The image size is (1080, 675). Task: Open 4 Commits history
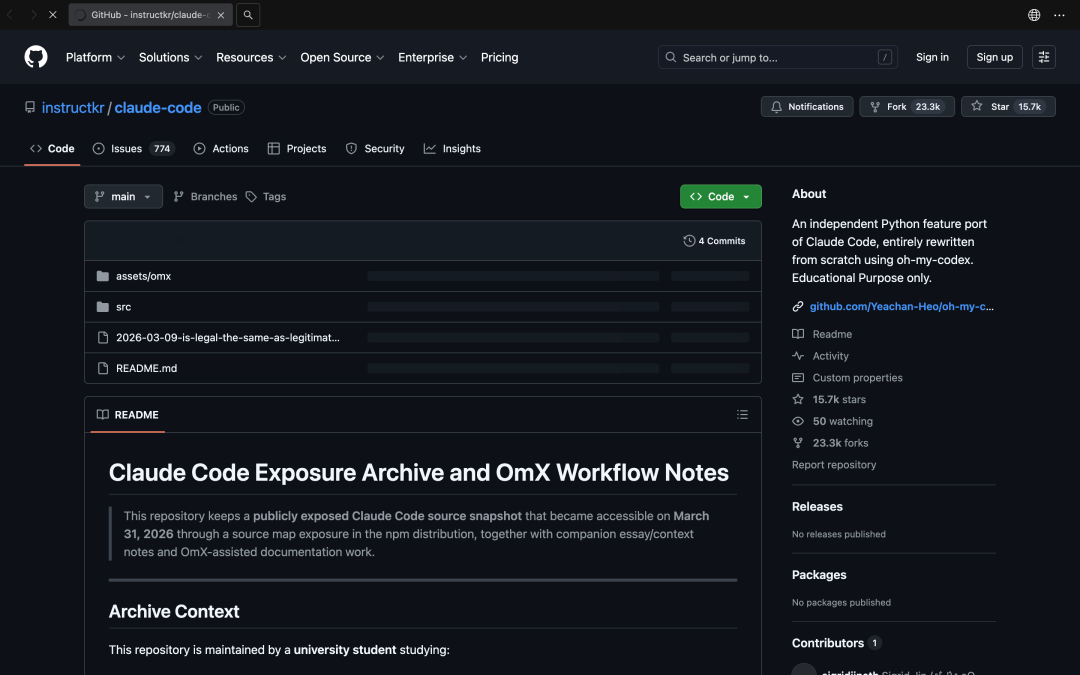[714, 241]
